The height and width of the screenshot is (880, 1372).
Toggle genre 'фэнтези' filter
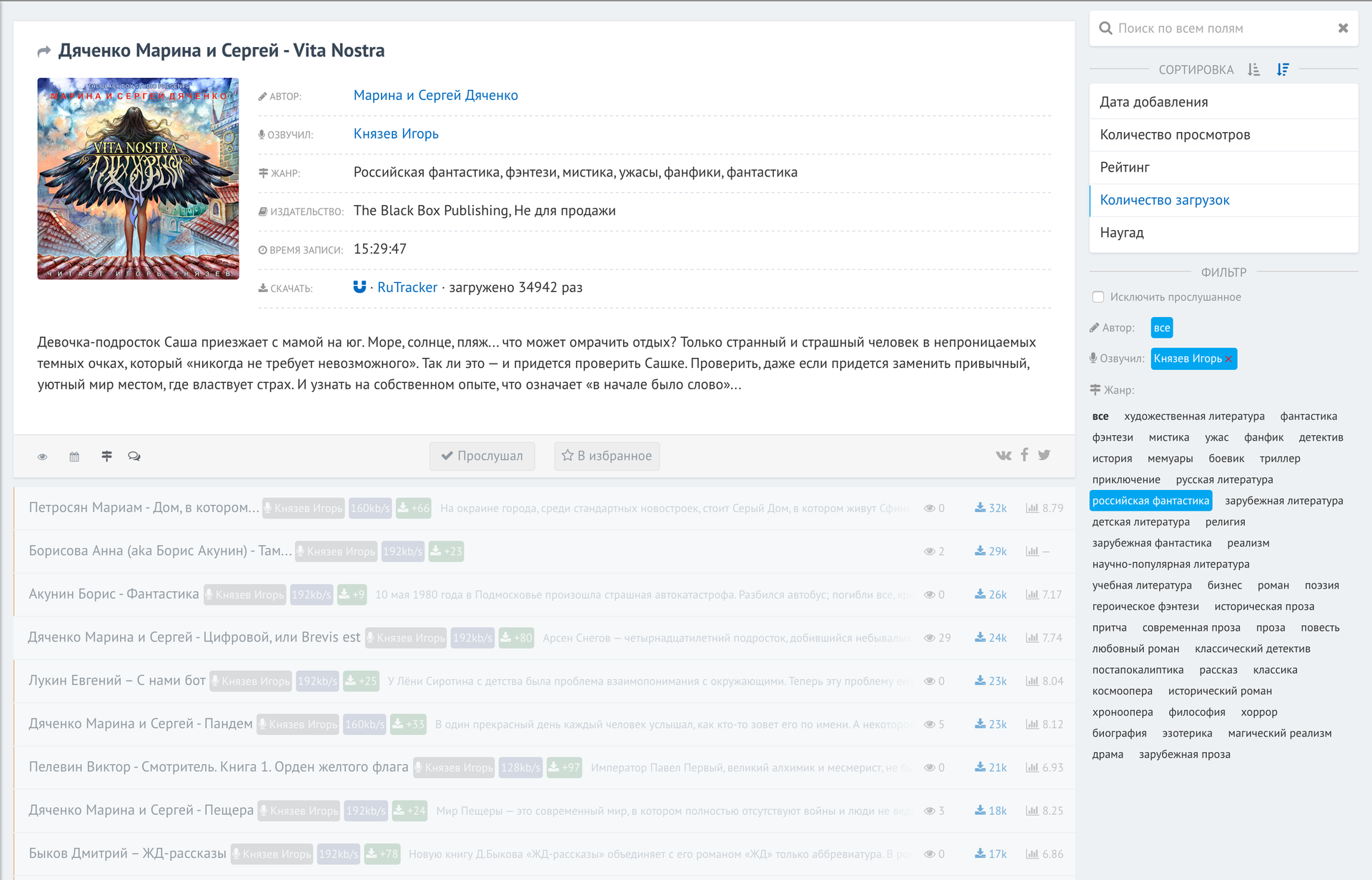[x=1113, y=437]
